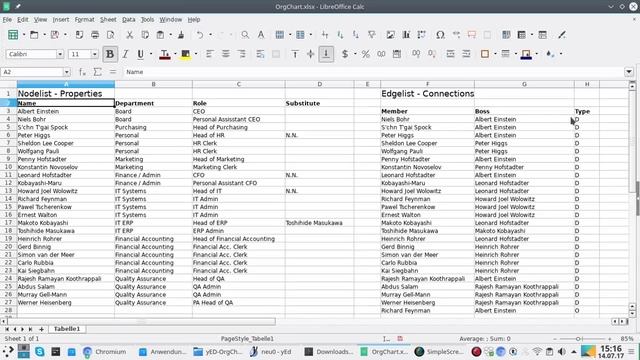
Task: Click the 85% zoom level indicator
Action: [x=627, y=339]
